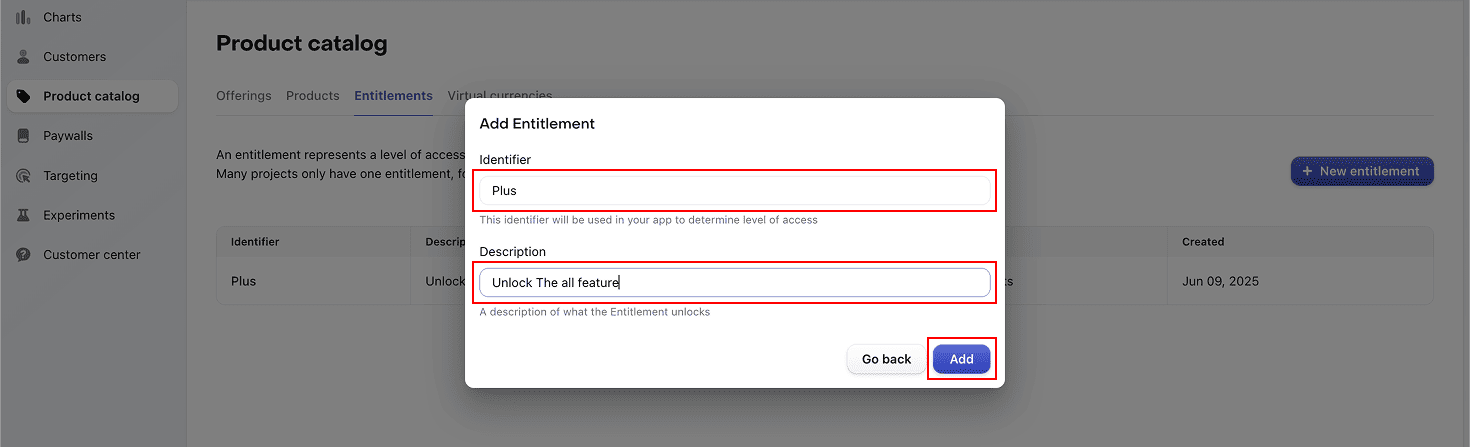Image resolution: width=1470 pixels, height=447 pixels.
Task: Select the Entitlements tab
Action: (393, 96)
